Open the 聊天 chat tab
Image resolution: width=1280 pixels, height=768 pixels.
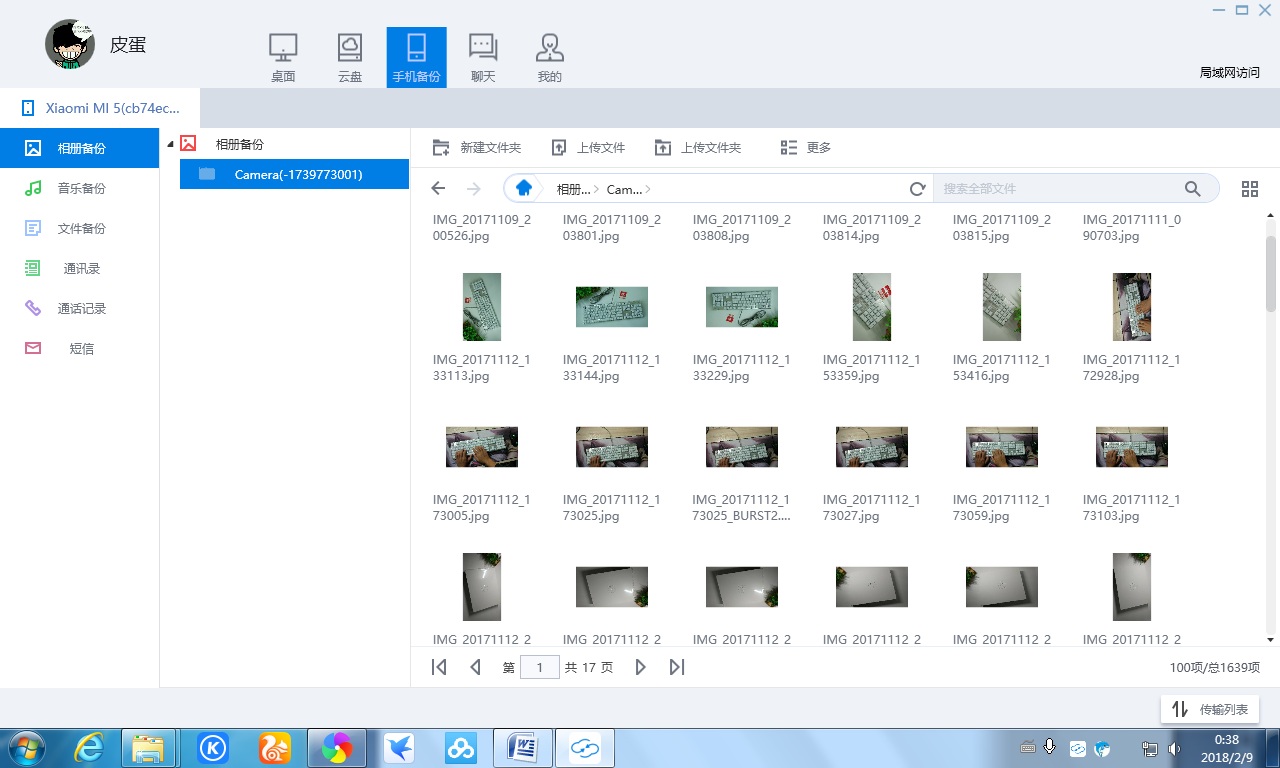(x=483, y=58)
